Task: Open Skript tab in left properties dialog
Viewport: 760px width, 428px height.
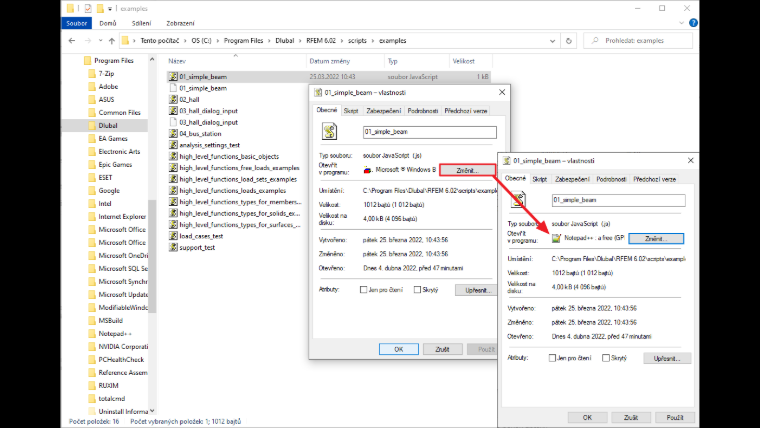Action: [351, 111]
